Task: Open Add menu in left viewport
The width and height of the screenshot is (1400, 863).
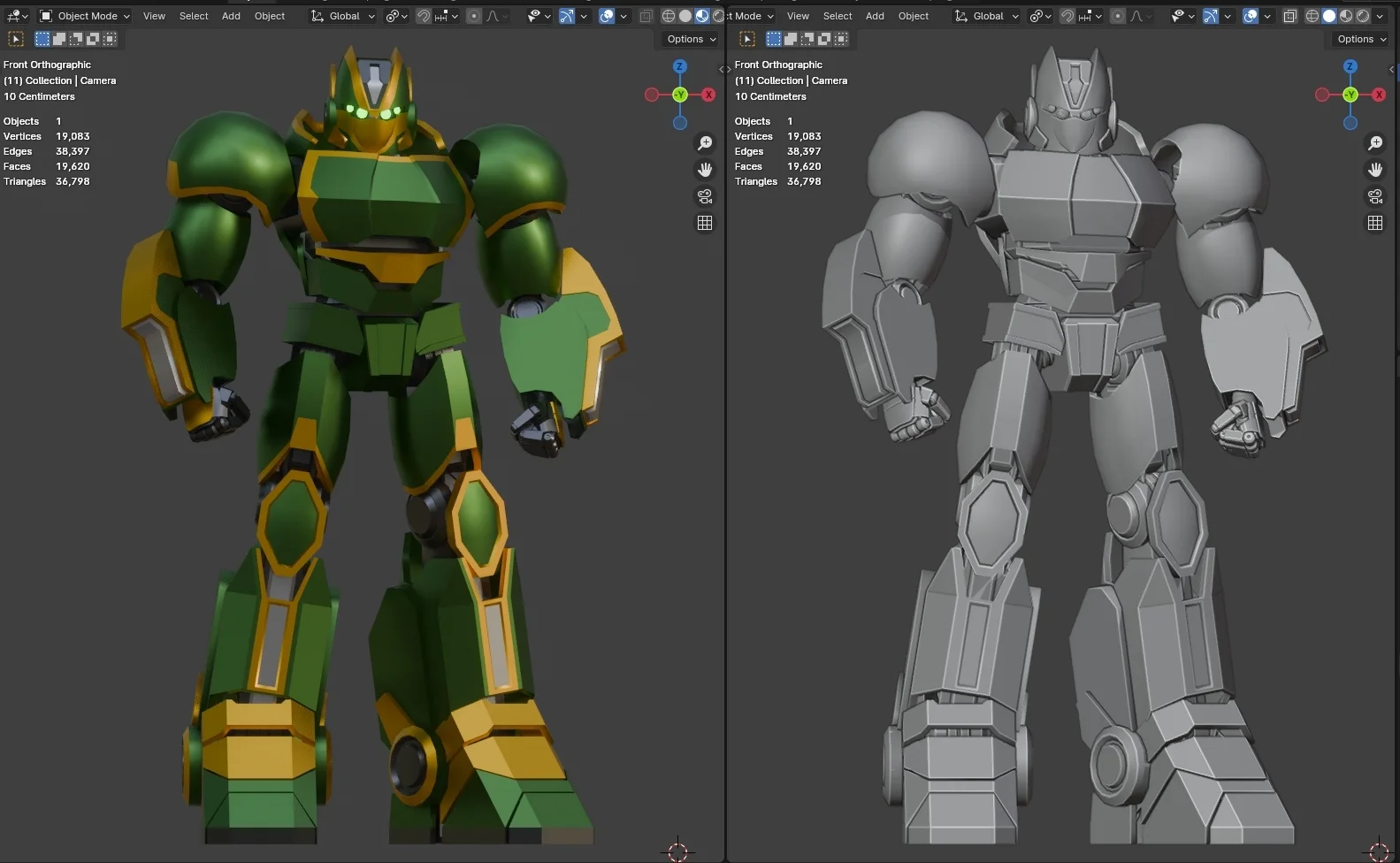Action: [231, 16]
